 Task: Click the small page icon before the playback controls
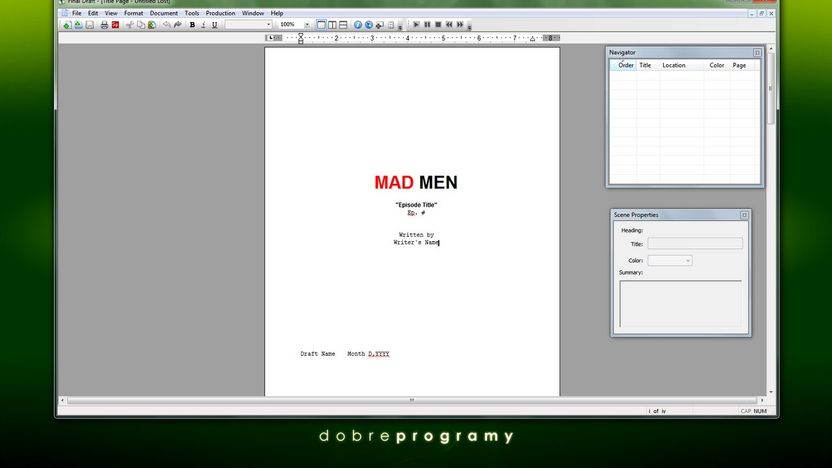(391, 25)
